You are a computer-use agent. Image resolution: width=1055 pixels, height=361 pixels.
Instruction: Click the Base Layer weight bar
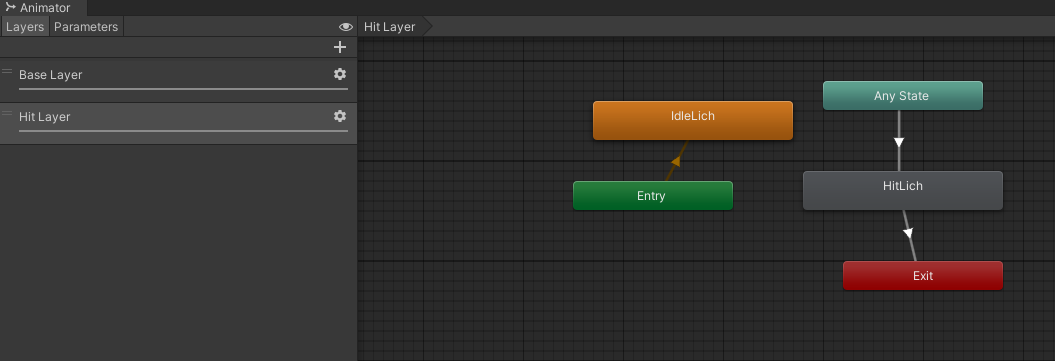(183, 88)
